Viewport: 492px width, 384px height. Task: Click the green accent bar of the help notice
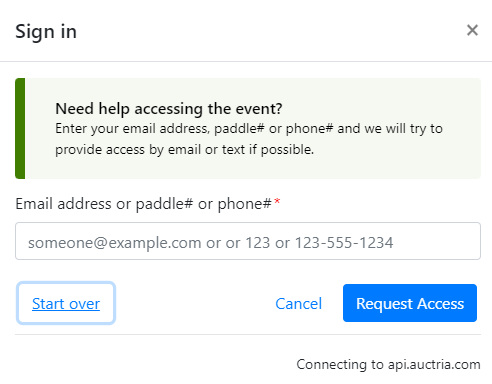(x=20, y=128)
